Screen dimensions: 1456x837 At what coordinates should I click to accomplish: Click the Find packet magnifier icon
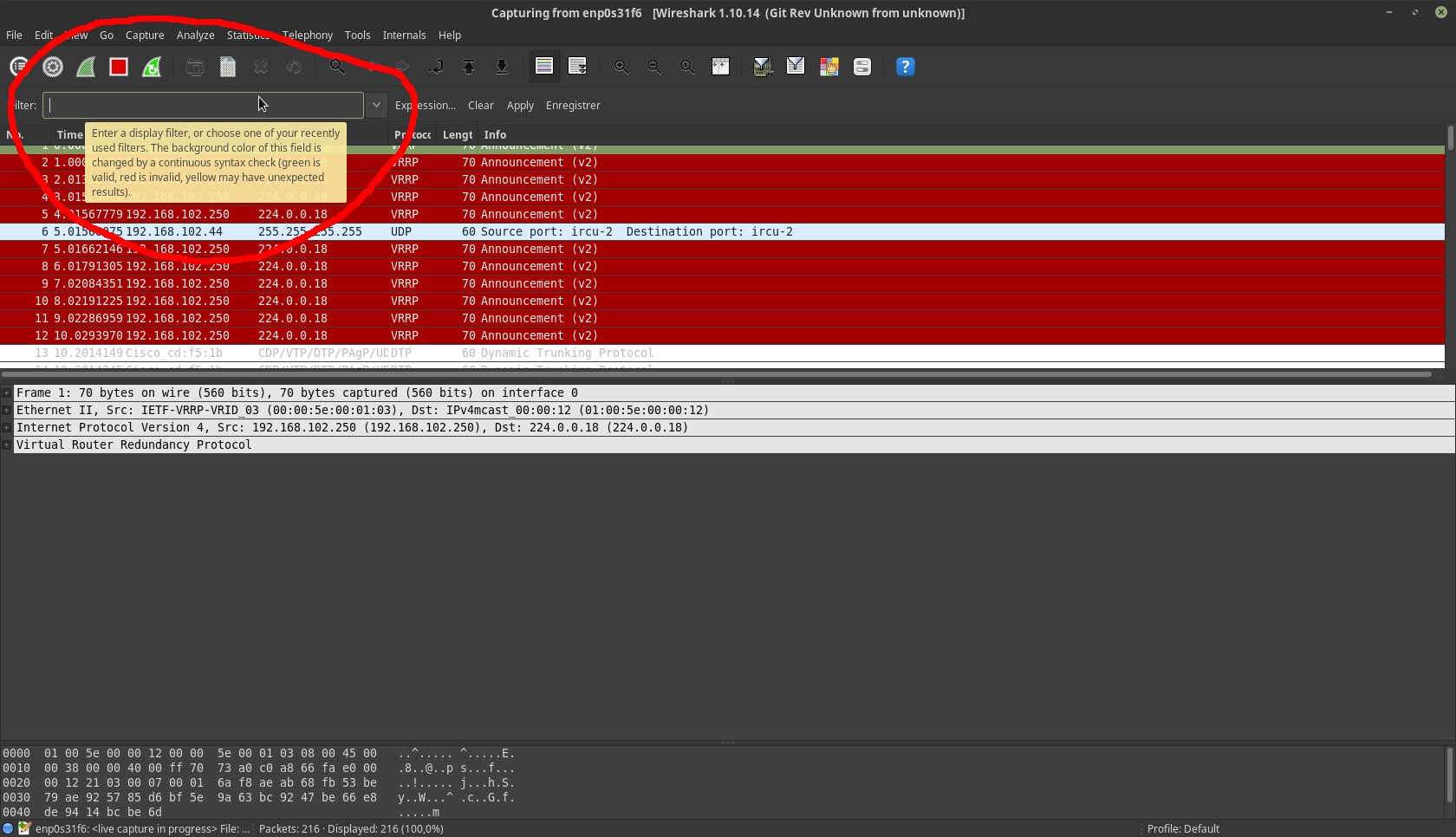tap(337, 67)
